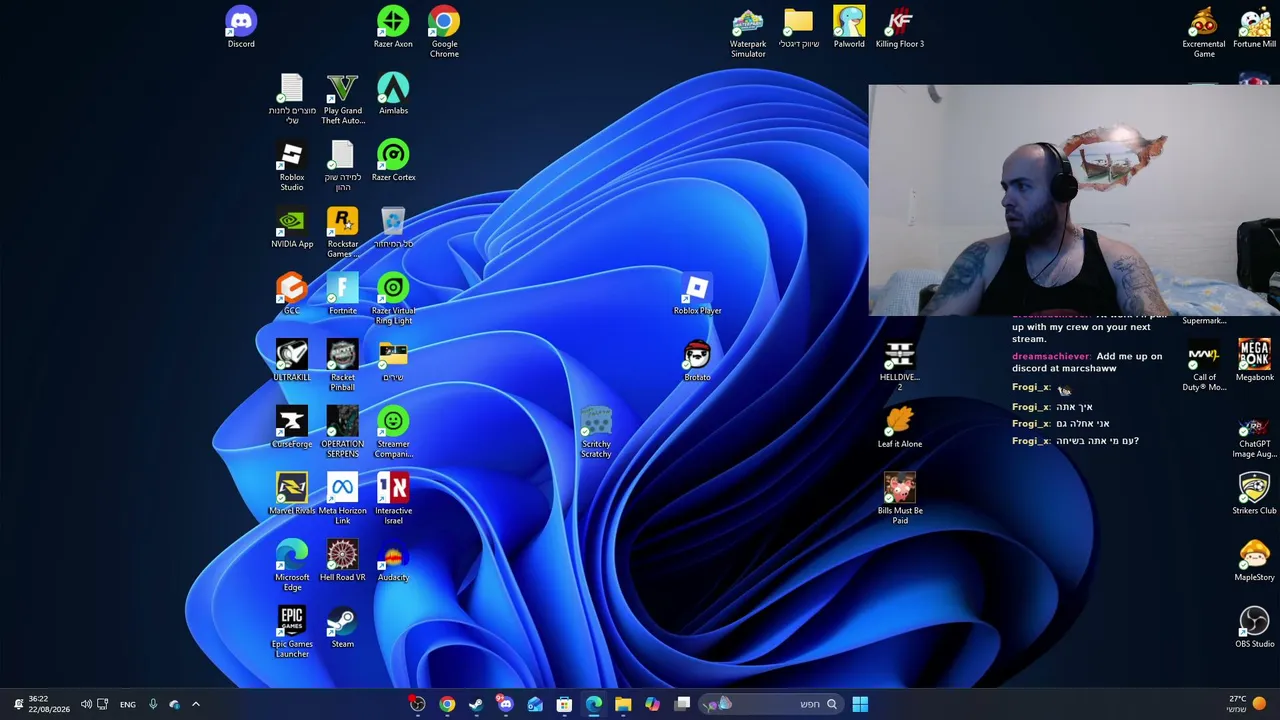Select the Steam desktop shortcut
Screen dimensions: 1280x720
click(x=342, y=628)
